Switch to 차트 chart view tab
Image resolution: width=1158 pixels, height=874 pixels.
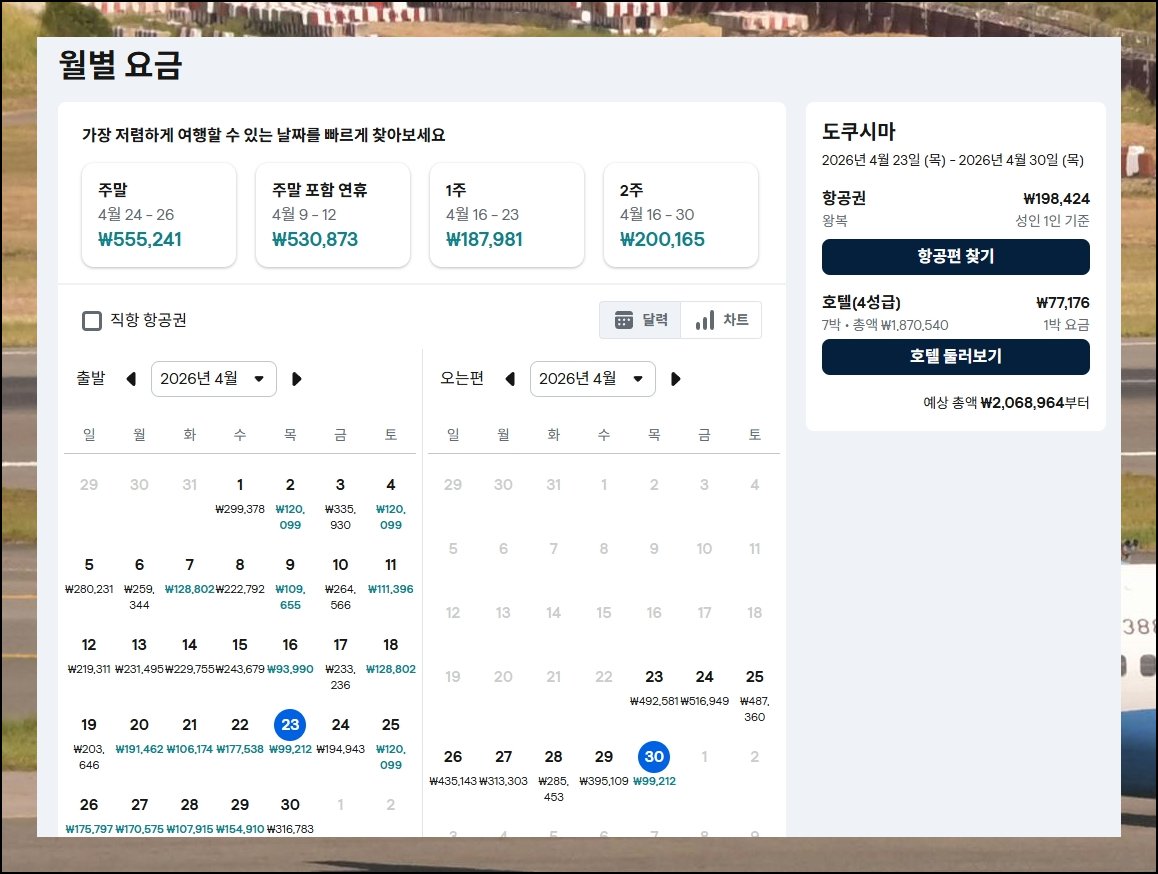721,320
